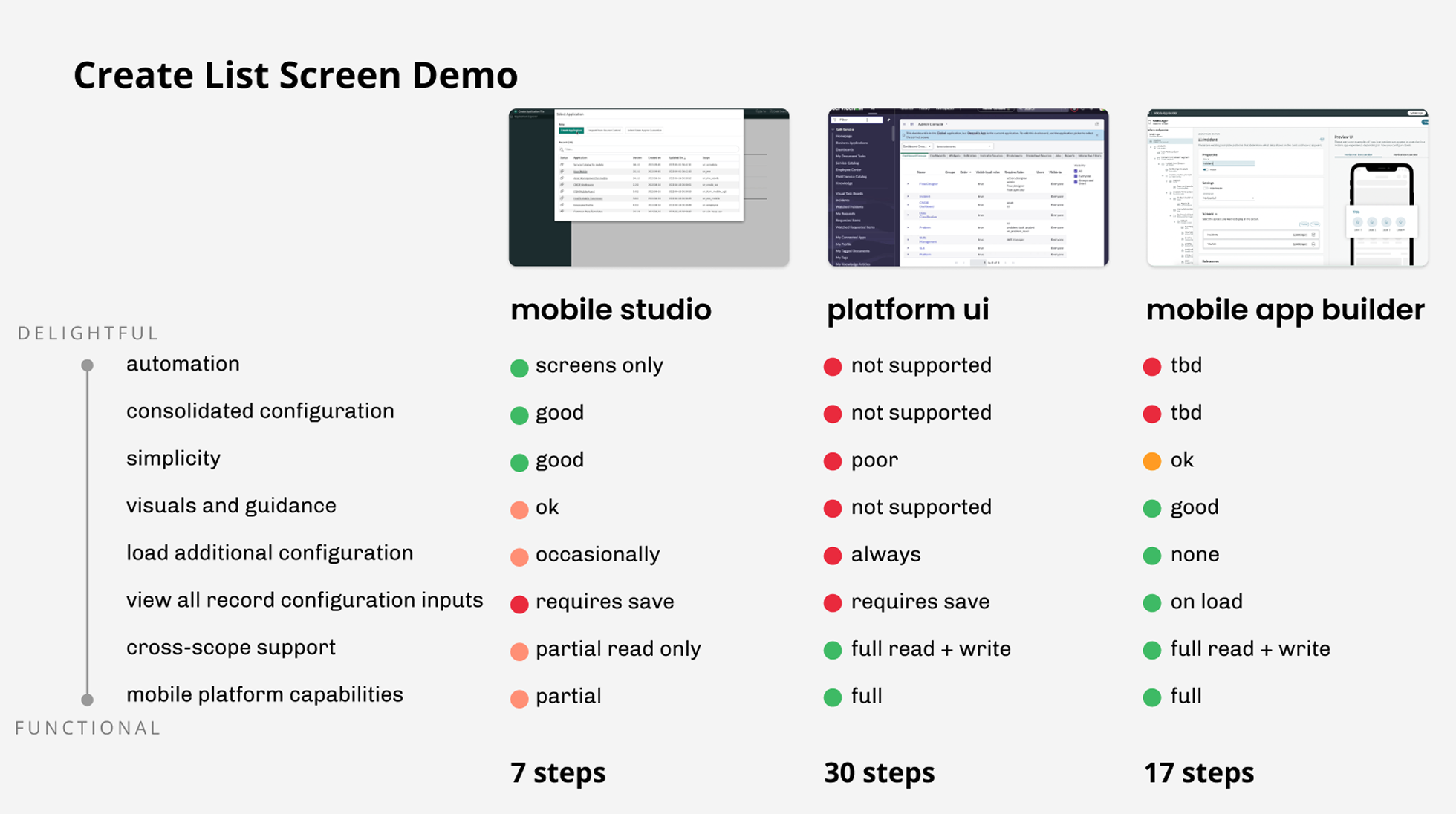Click the 'consolidated configuration' row label
Image resolution: width=1456 pixels, height=814 pixels.
pos(260,411)
